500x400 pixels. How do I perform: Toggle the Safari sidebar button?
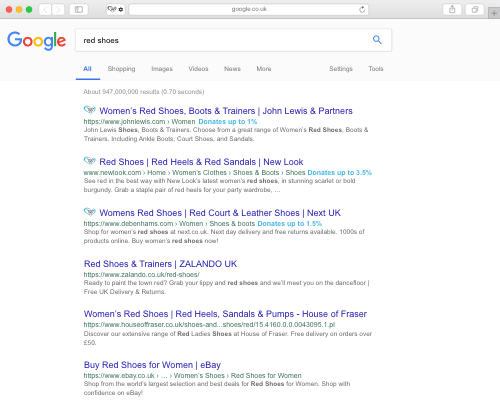[x=79, y=9]
